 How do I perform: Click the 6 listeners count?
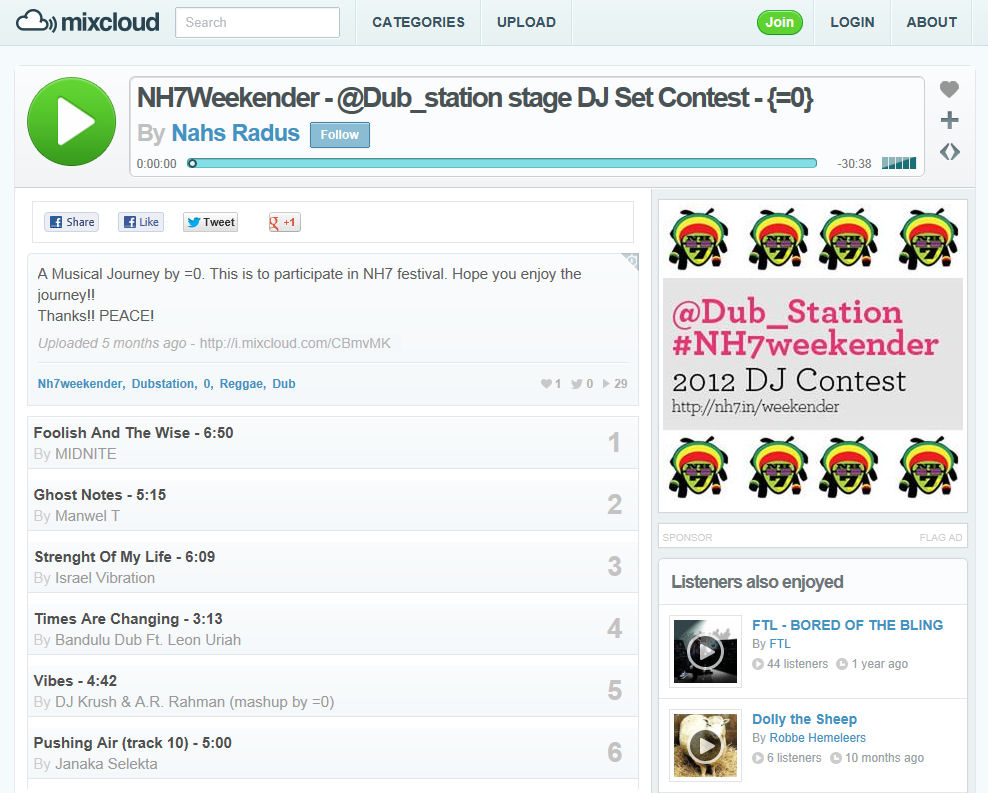[788, 758]
